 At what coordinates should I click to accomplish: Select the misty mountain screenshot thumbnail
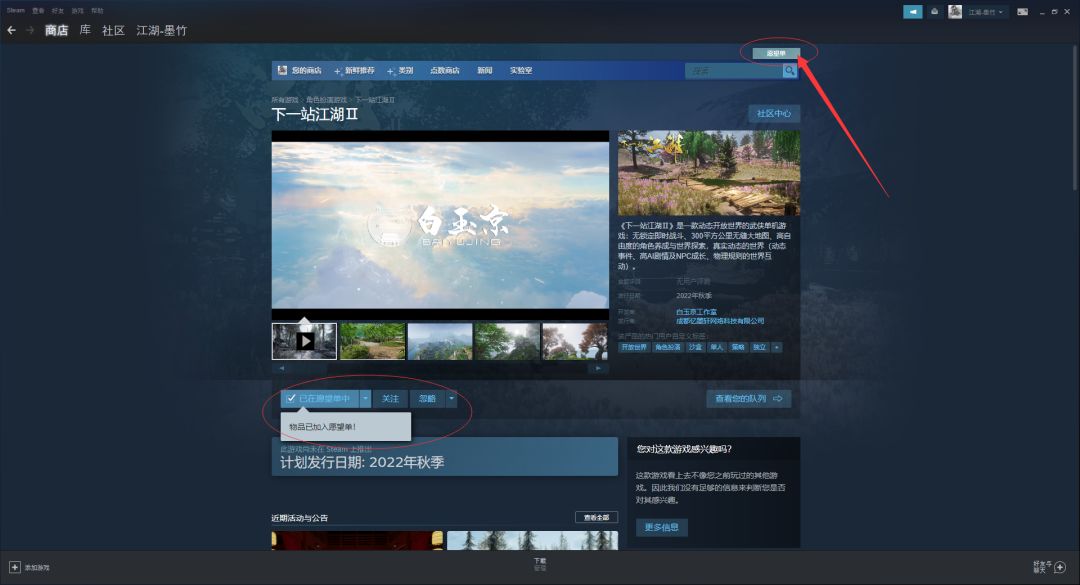439,341
